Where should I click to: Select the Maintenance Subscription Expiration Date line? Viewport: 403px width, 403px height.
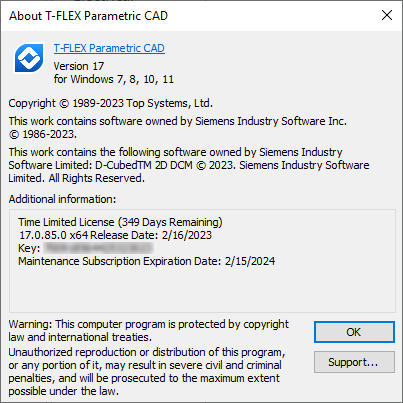146,261
